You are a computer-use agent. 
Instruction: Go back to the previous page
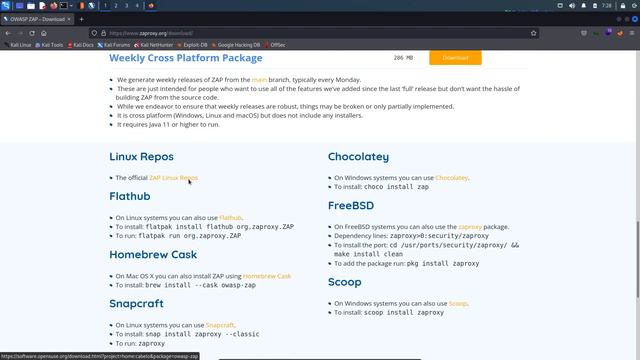pos(8,33)
